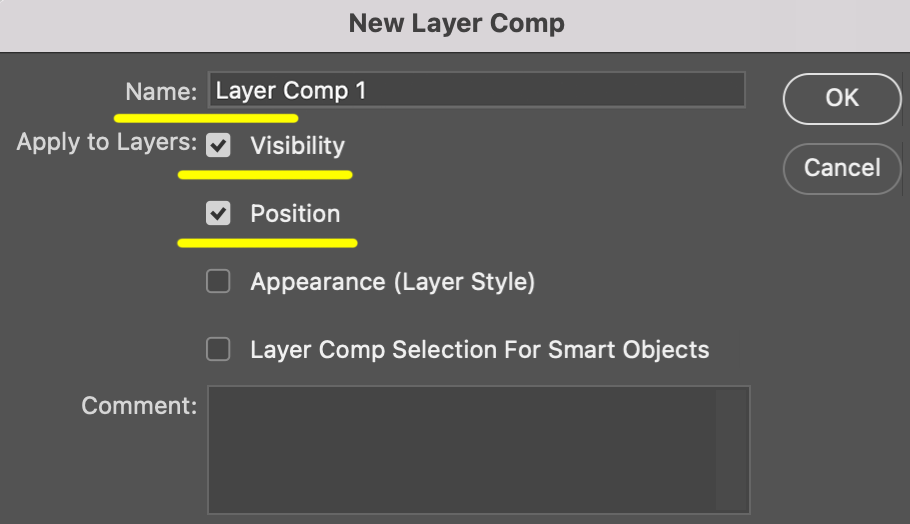Enable Layer Comp Selection For Smart Objects checkbox
Viewport: 910px width, 524px height.
pyautogui.click(x=218, y=350)
